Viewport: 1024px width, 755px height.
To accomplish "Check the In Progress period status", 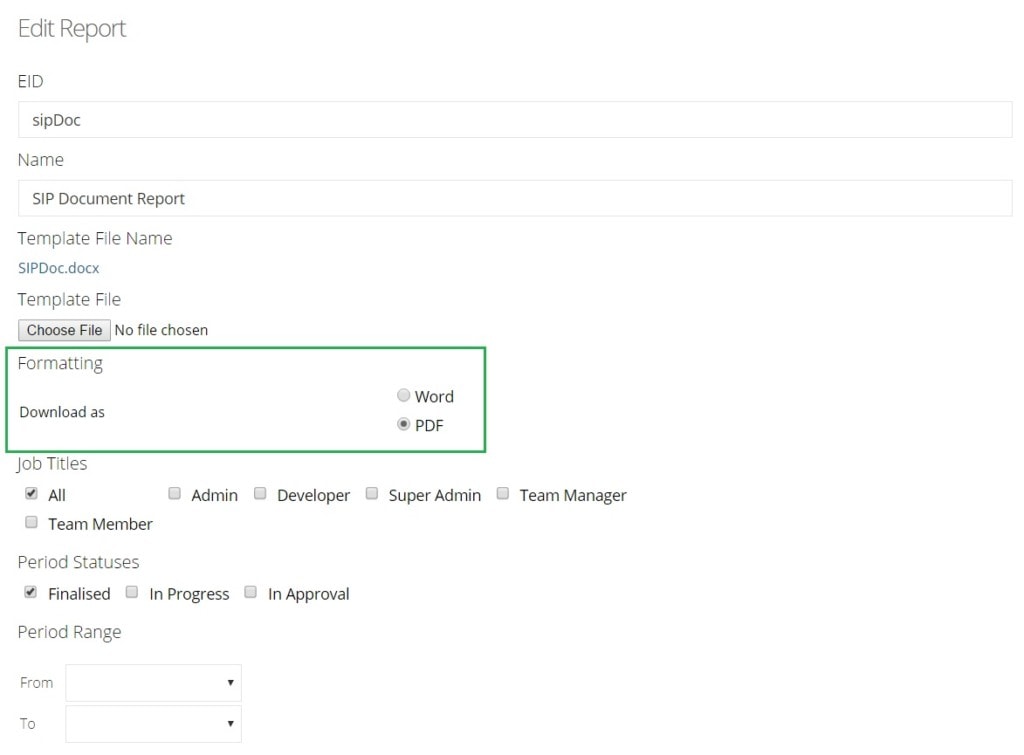I will pos(132,592).
